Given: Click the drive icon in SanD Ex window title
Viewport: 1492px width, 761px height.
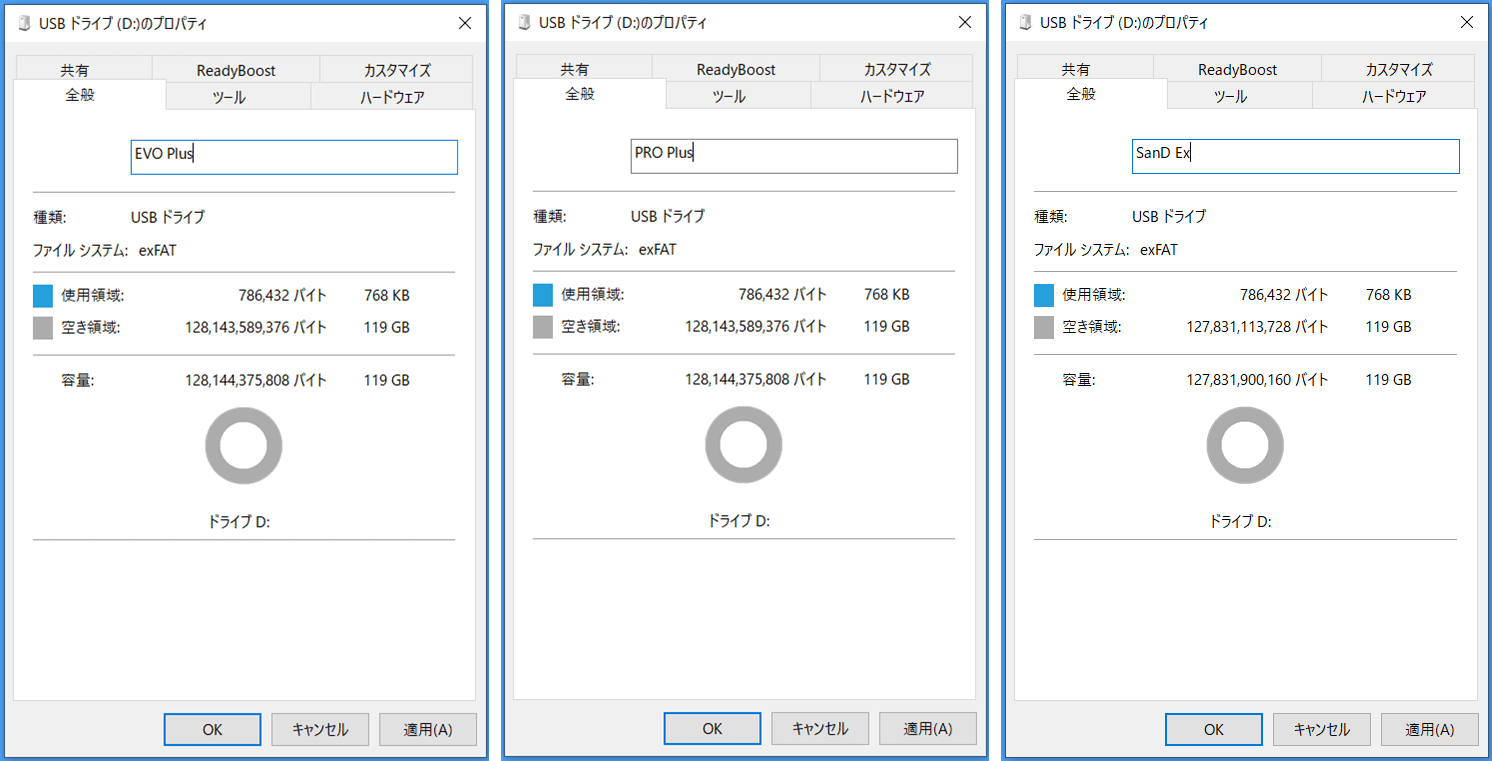Looking at the screenshot, I should pos(1025,22).
